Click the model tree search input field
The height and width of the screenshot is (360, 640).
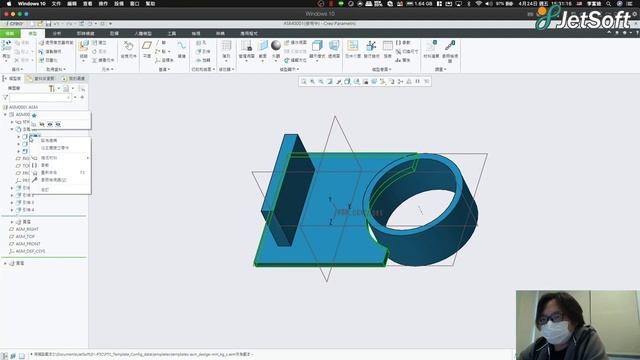40,98
